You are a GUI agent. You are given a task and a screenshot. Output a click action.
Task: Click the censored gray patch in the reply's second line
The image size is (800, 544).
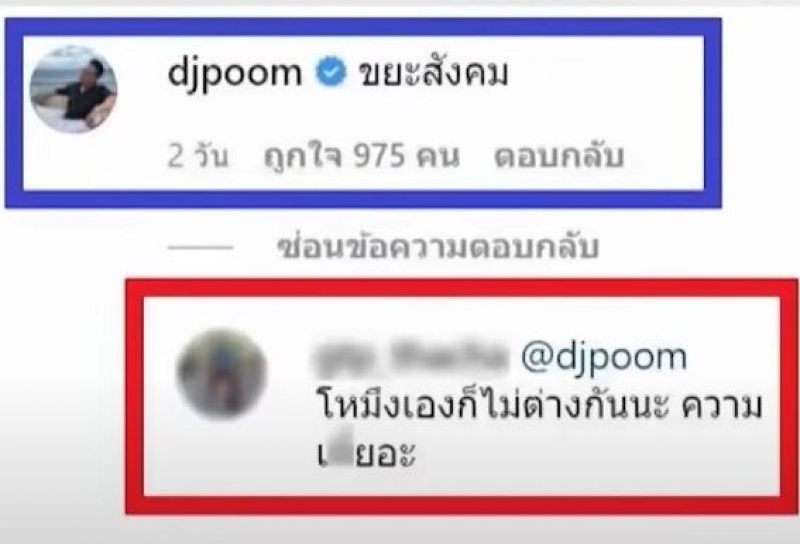(x=341, y=453)
